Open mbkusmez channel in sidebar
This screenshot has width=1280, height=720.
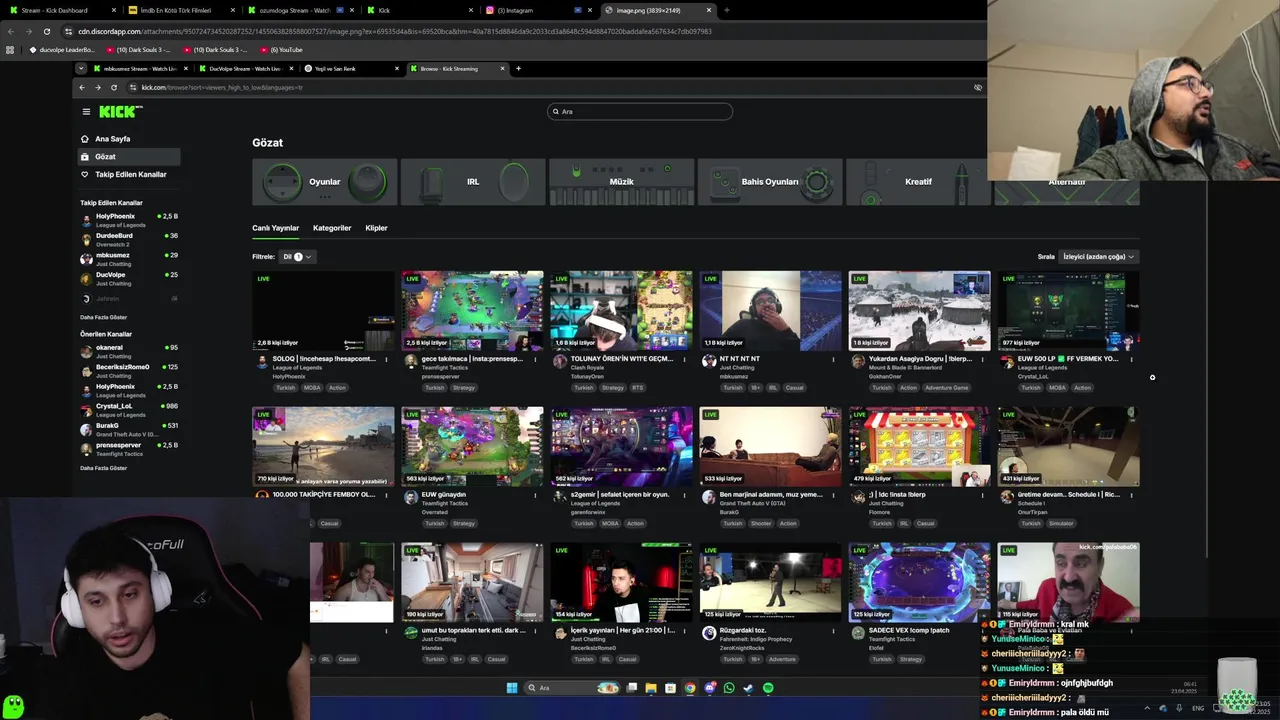[x=129, y=259]
